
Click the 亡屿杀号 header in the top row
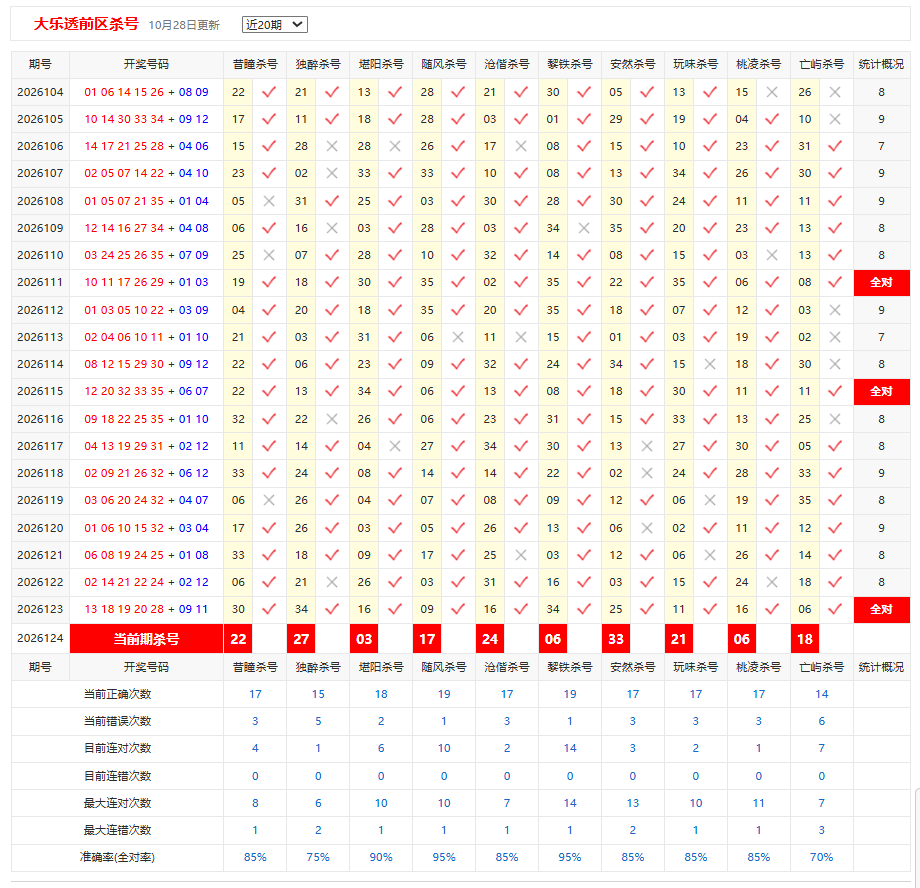[821, 65]
